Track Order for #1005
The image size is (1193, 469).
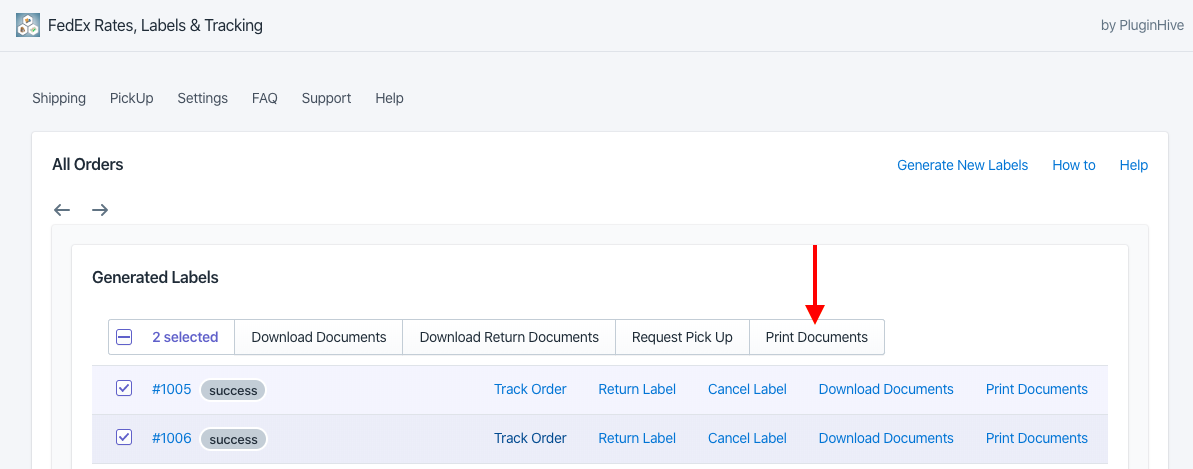point(530,389)
